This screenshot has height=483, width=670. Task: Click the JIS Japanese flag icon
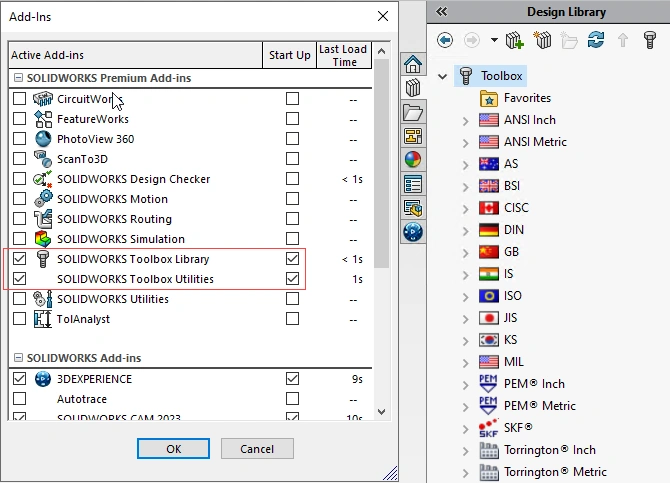(488, 318)
